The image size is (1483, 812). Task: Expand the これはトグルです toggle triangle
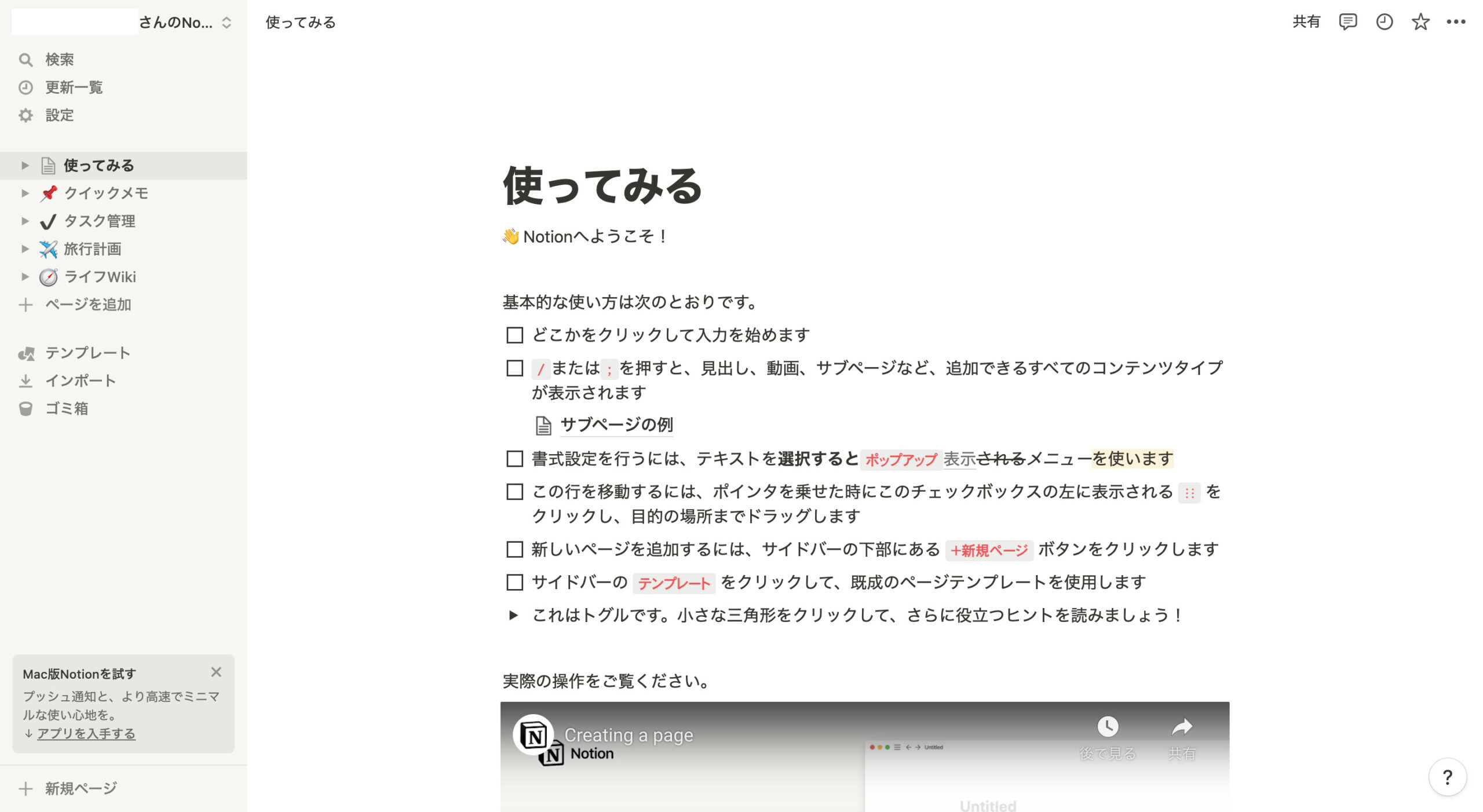(x=513, y=615)
